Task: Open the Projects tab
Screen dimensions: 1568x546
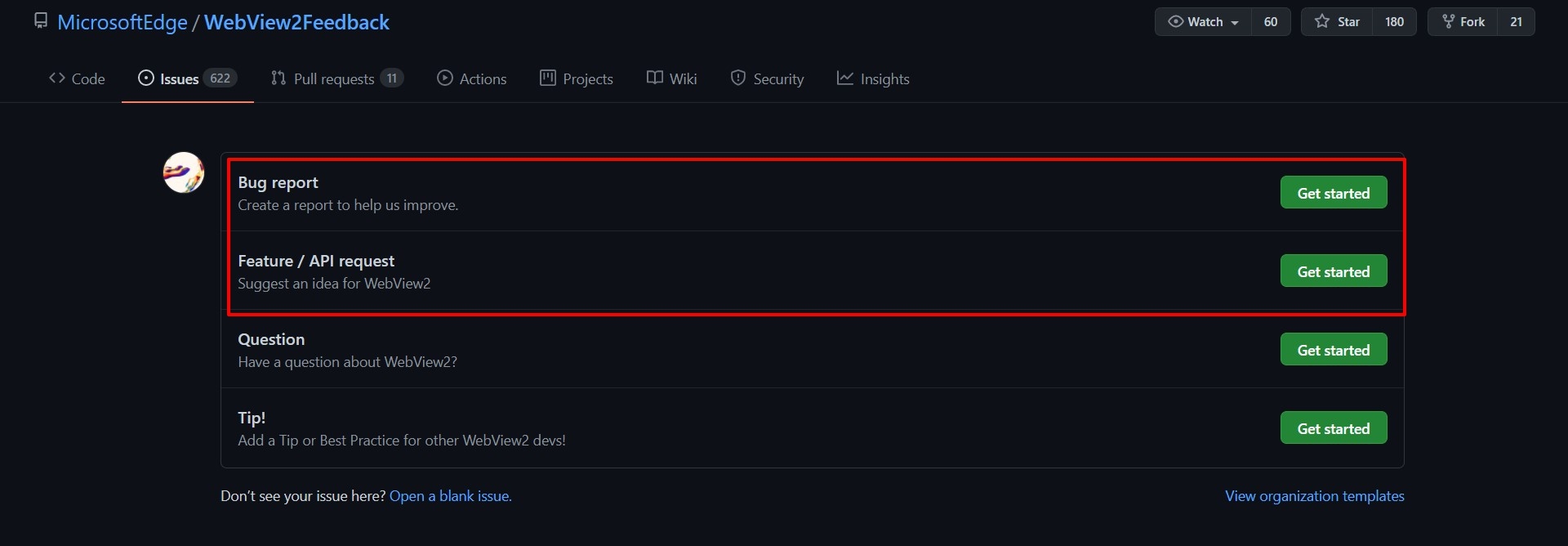Action: click(x=577, y=78)
